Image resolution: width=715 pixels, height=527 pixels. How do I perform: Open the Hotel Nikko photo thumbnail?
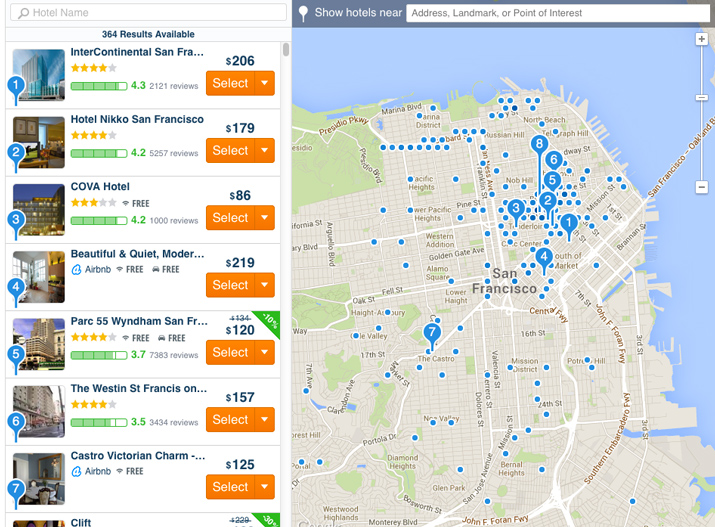(39, 142)
